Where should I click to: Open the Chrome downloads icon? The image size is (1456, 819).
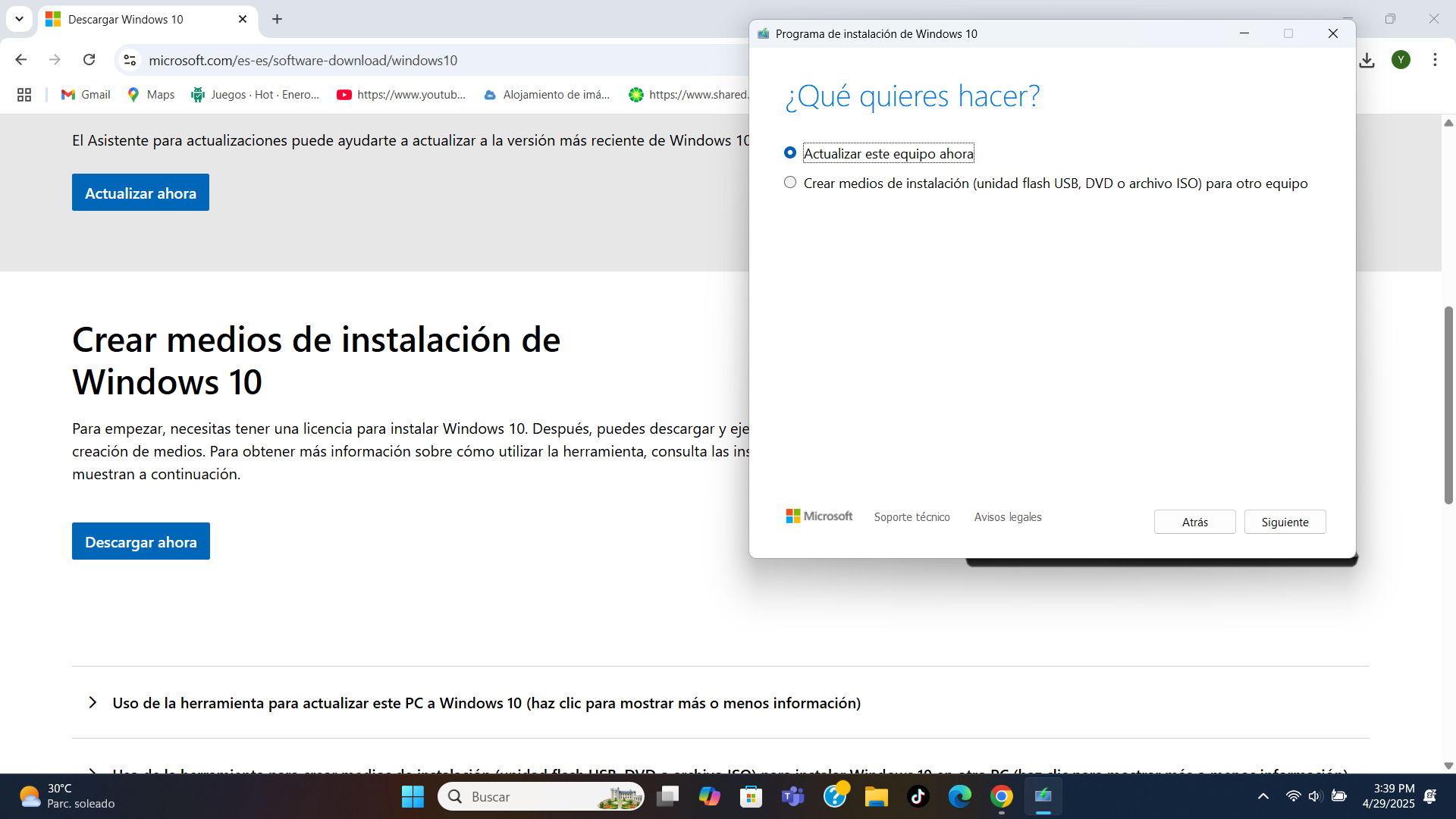1367,60
